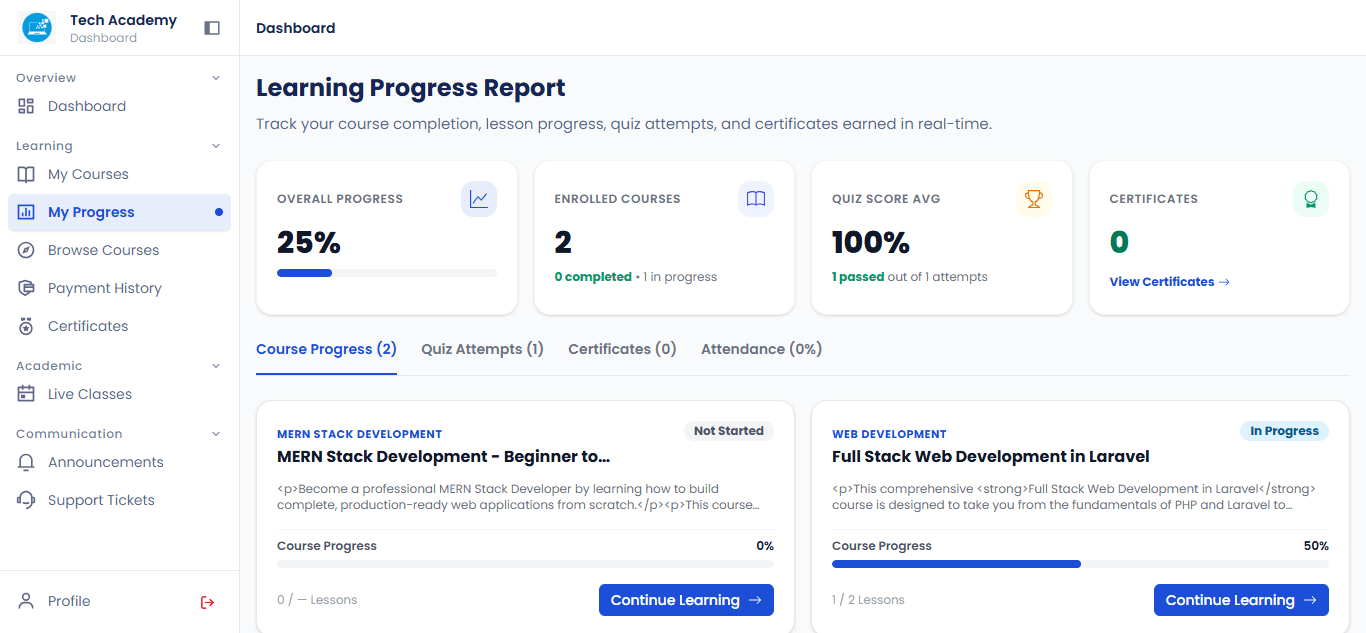The height and width of the screenshot is (633, 1366).
Task: Click the Tech Academy logo icon
Action: point(38,28)
